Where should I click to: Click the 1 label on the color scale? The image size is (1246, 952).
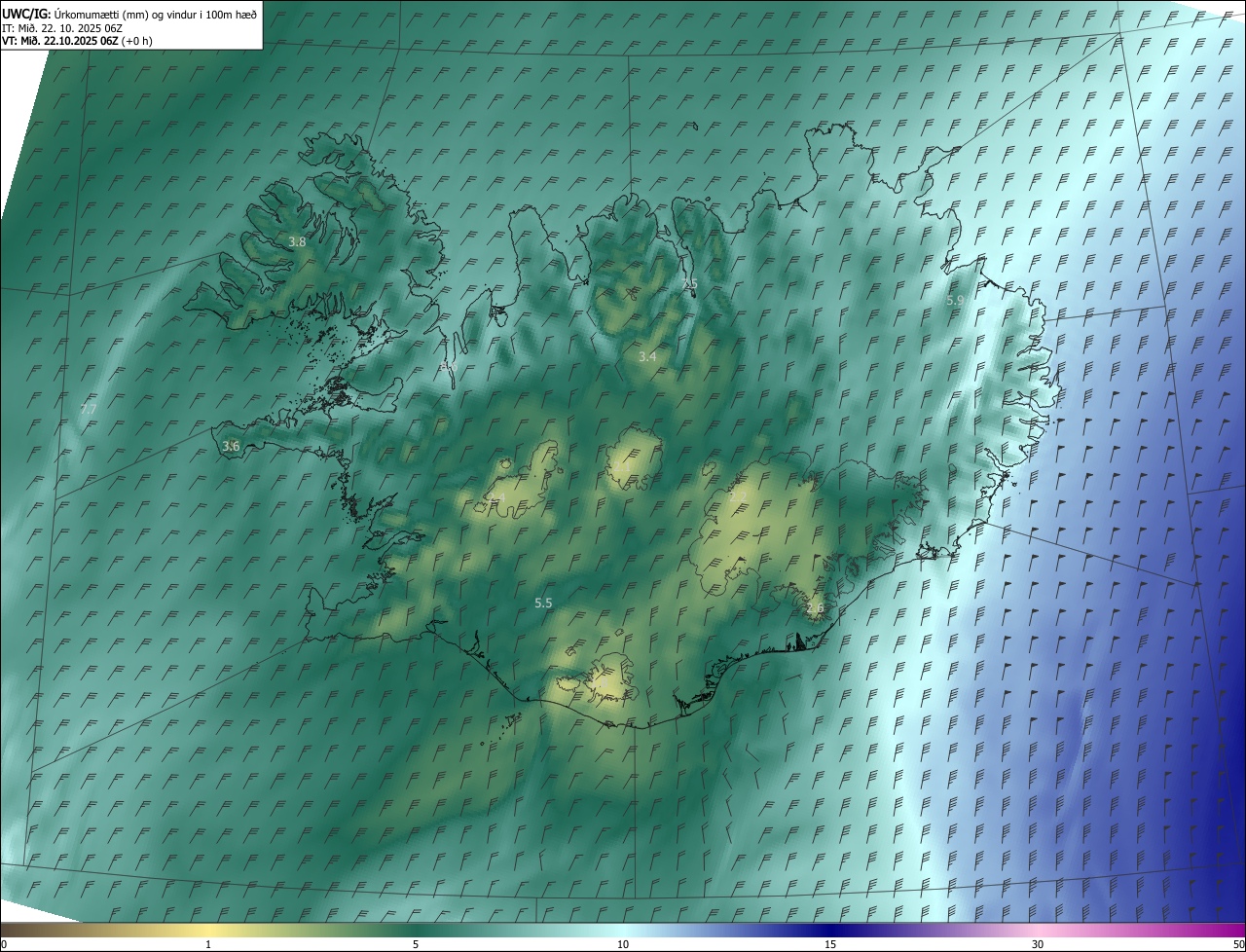[x=208, y=944]
